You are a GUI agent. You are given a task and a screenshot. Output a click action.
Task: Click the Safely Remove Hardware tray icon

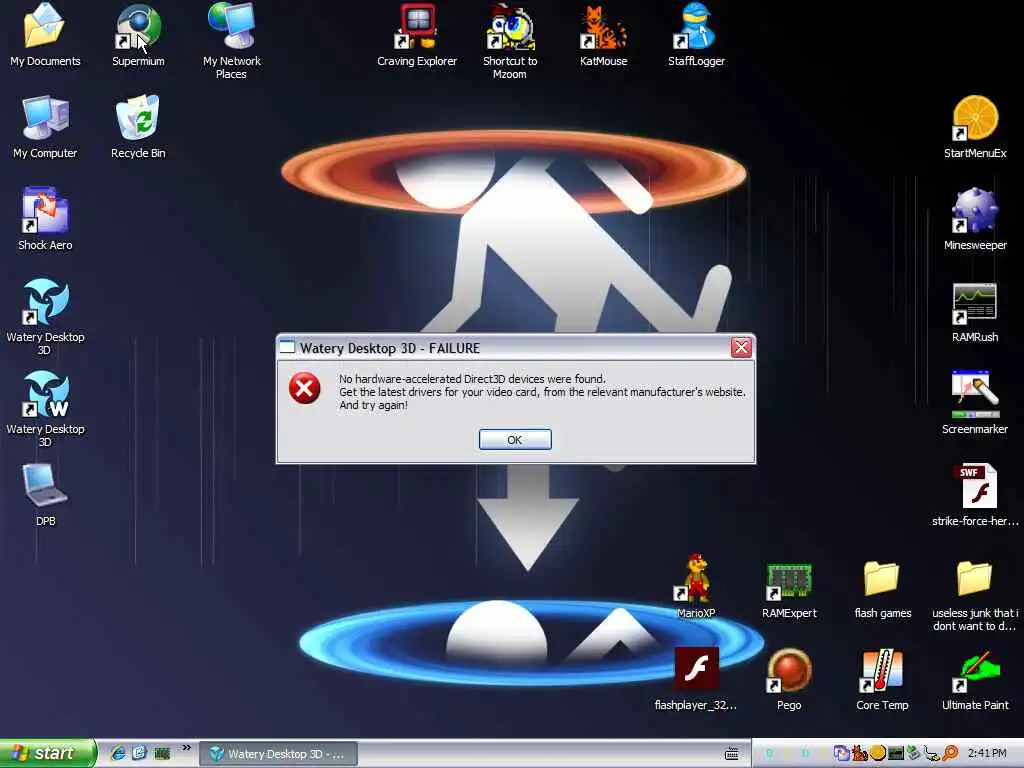click(x=913, y=753)
